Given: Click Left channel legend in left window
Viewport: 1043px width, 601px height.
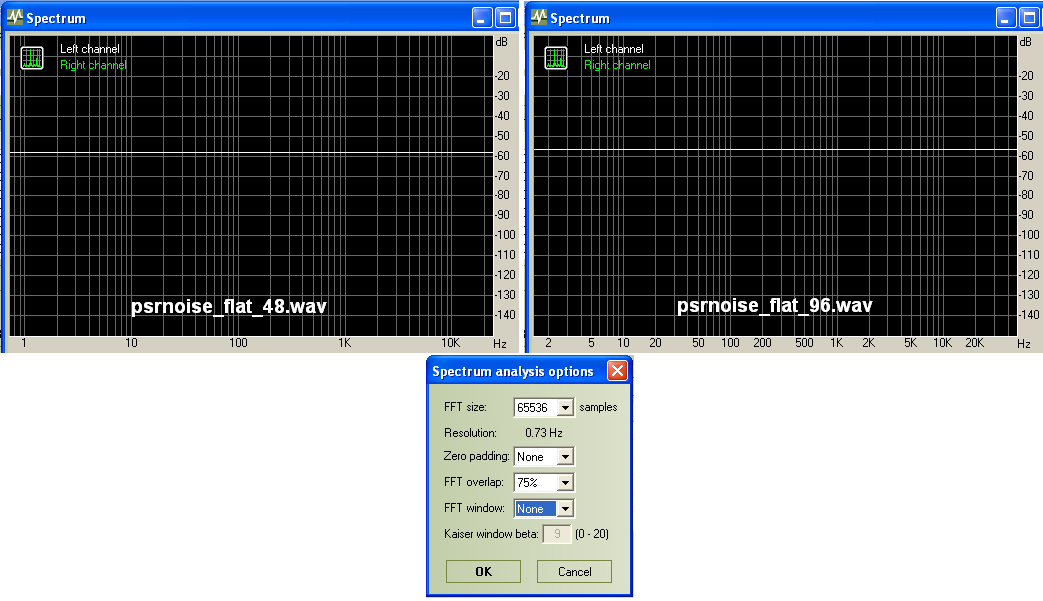Looking at the screenshot, I should pos(90,49).
